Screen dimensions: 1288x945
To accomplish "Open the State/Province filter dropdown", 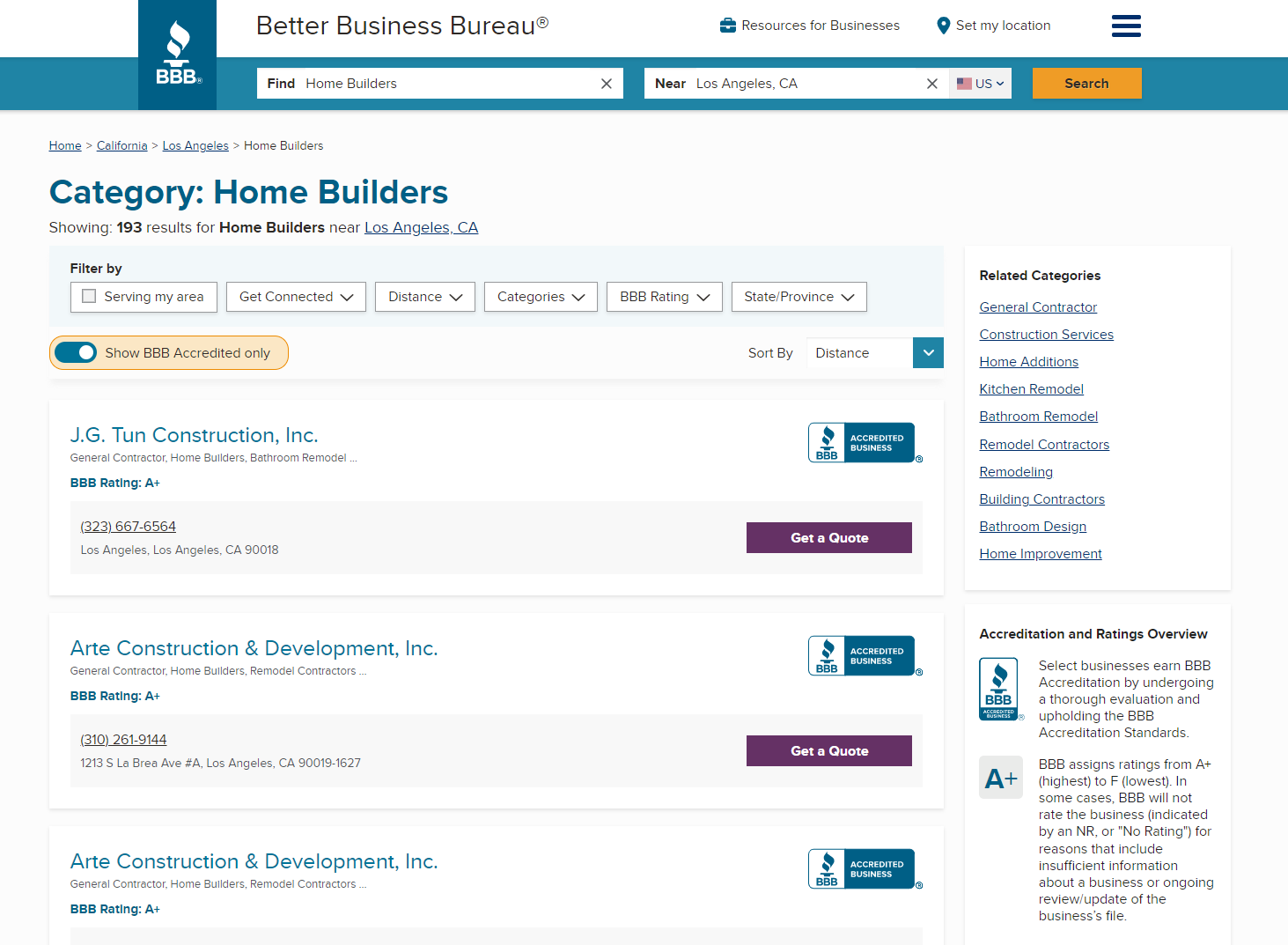I will 799,297.
